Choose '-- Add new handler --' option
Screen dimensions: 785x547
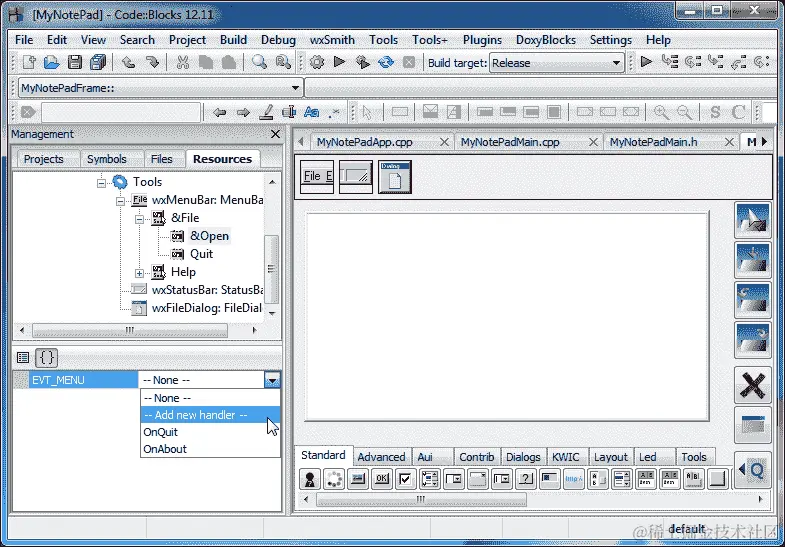coord(210,415)
